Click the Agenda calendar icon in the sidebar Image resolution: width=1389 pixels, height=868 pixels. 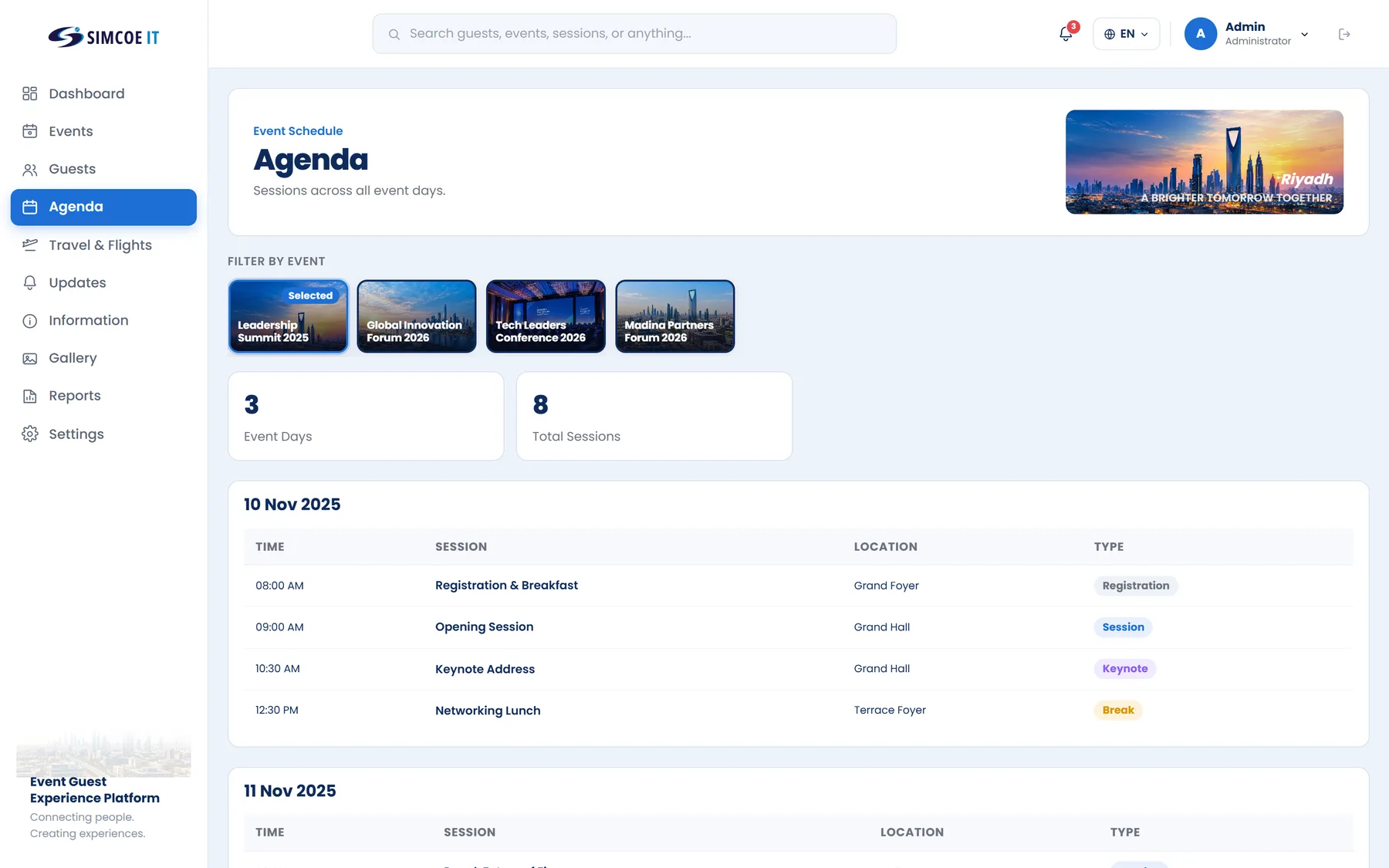pyautogui.click(x=30, y=207)
